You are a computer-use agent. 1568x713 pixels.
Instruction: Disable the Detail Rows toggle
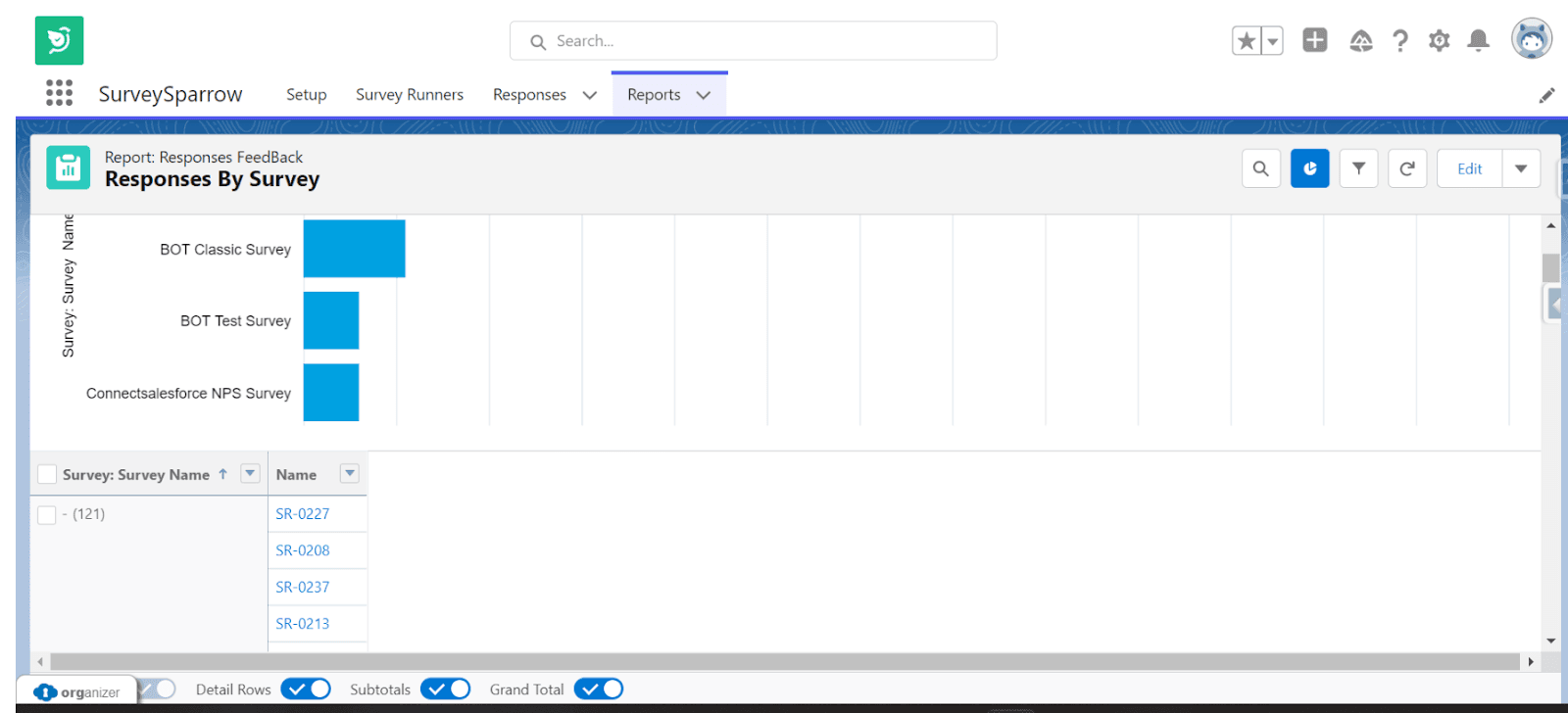pos(306,689)
